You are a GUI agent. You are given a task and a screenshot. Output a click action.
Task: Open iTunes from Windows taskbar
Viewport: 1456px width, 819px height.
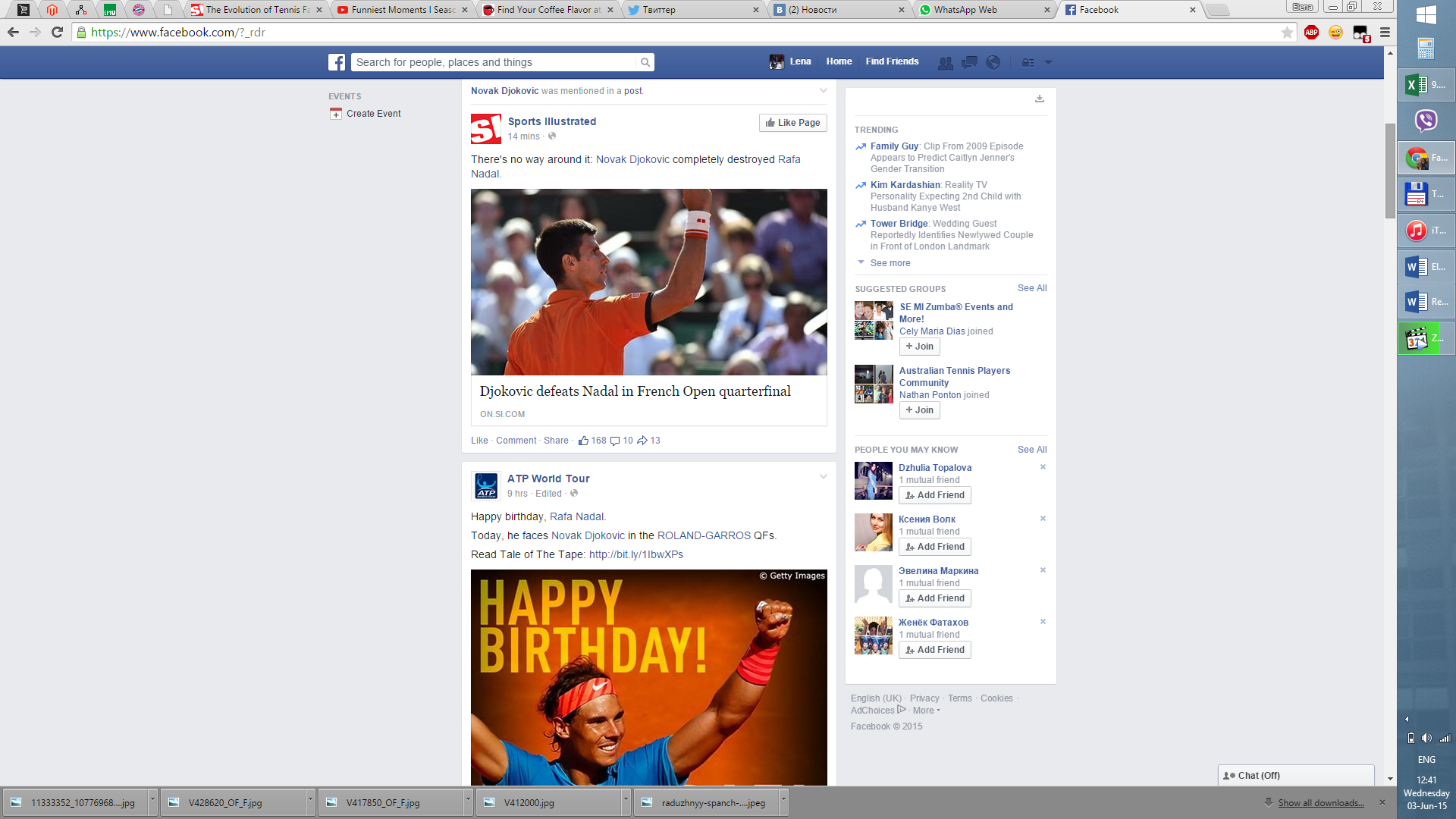pyautogui.click(x=1426, y=230)
